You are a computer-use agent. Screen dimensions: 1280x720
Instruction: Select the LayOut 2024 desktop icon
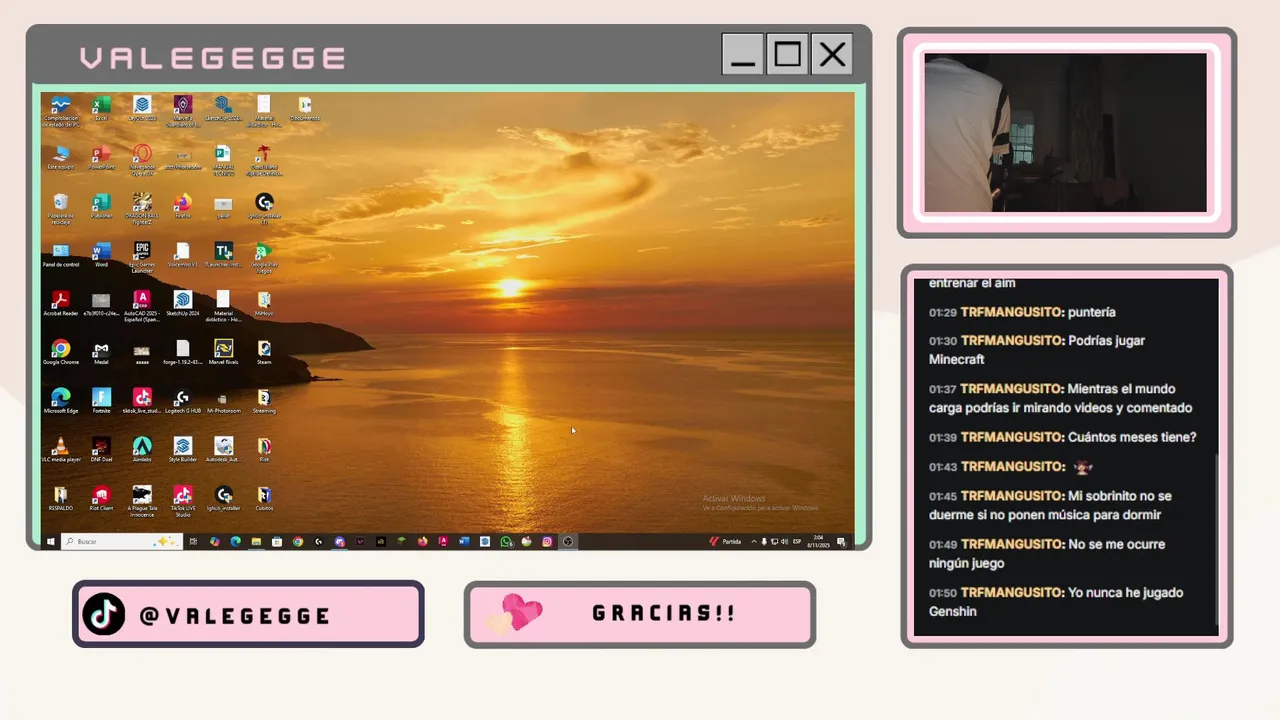click(x=142, y=108)
